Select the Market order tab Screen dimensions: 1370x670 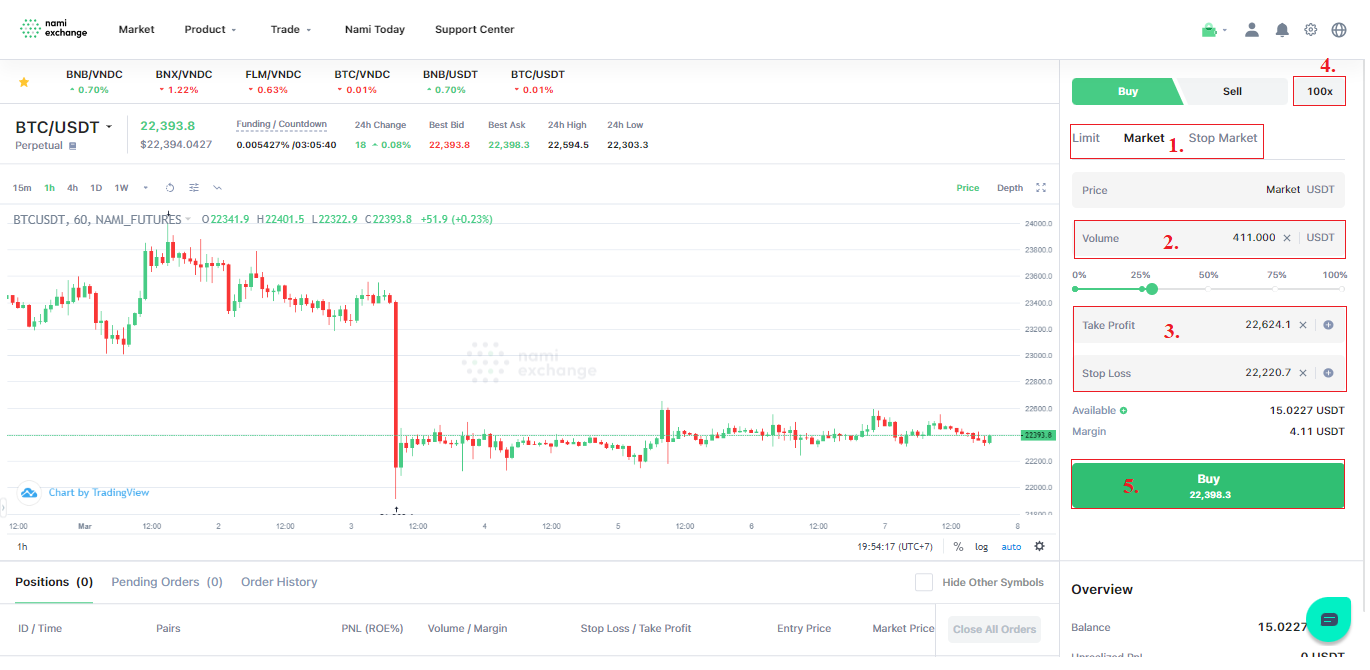point(1144,138)
